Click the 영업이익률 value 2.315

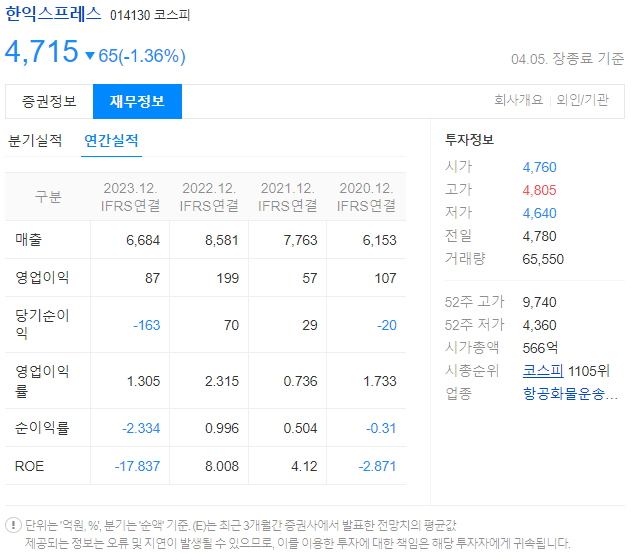pyautogui.click(x=222, y=381)
